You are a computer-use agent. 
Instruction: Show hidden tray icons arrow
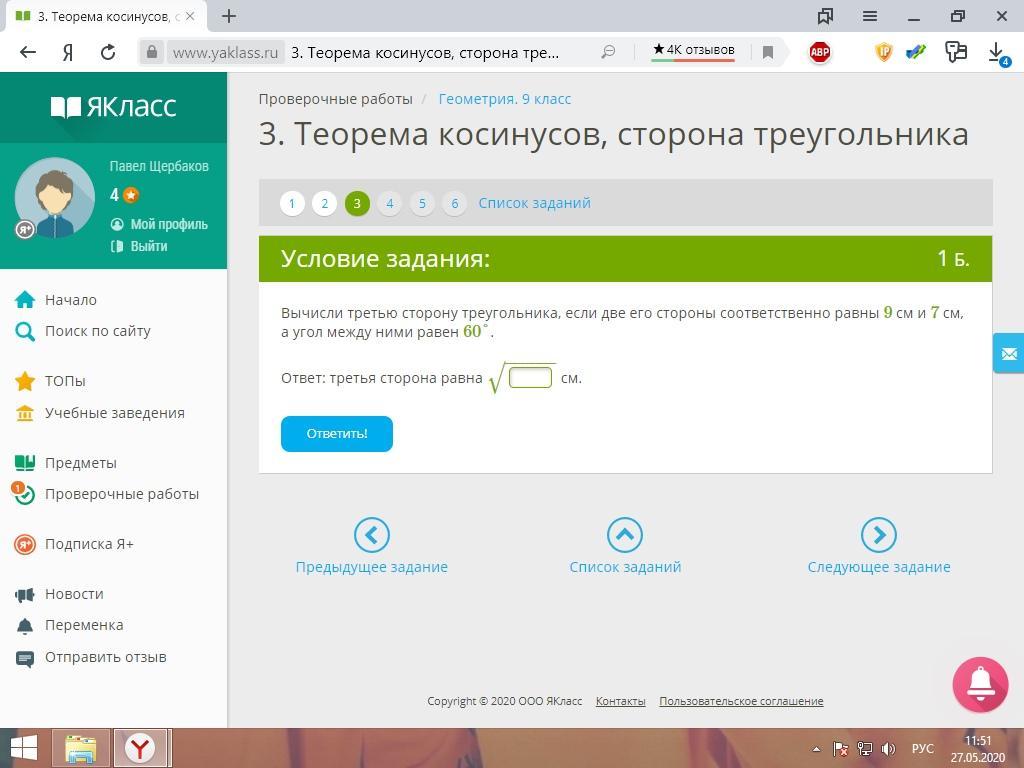coord(816,749)
